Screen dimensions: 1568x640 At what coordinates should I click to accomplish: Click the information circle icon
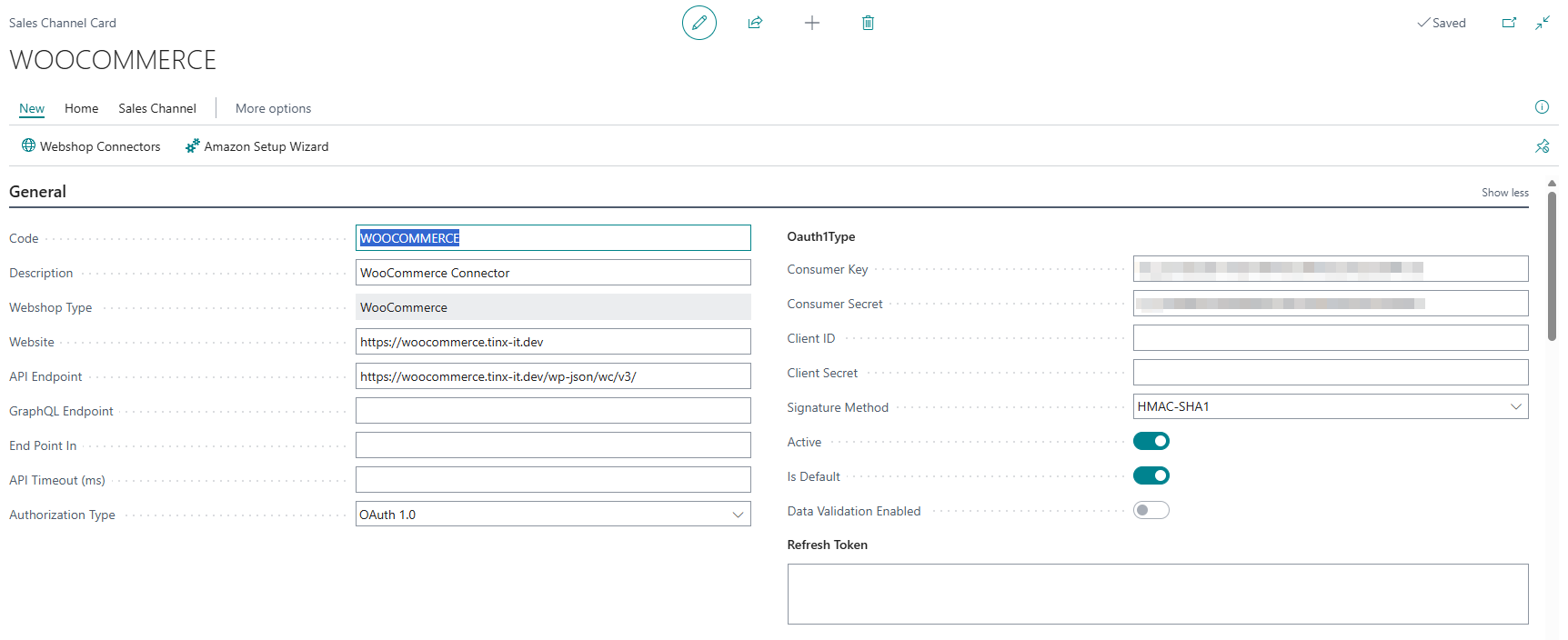tap(1542, 107)
